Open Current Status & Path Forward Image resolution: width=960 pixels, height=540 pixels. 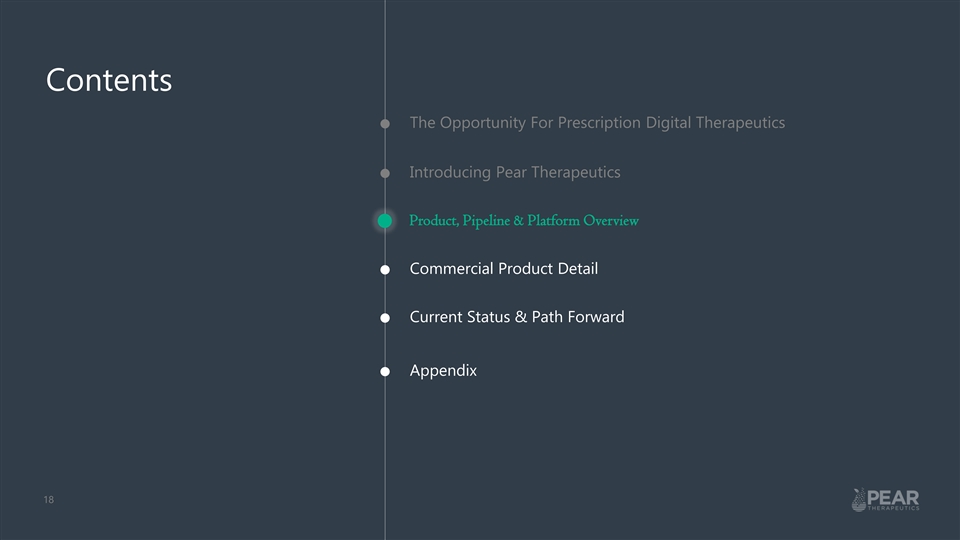coord(516,317)
